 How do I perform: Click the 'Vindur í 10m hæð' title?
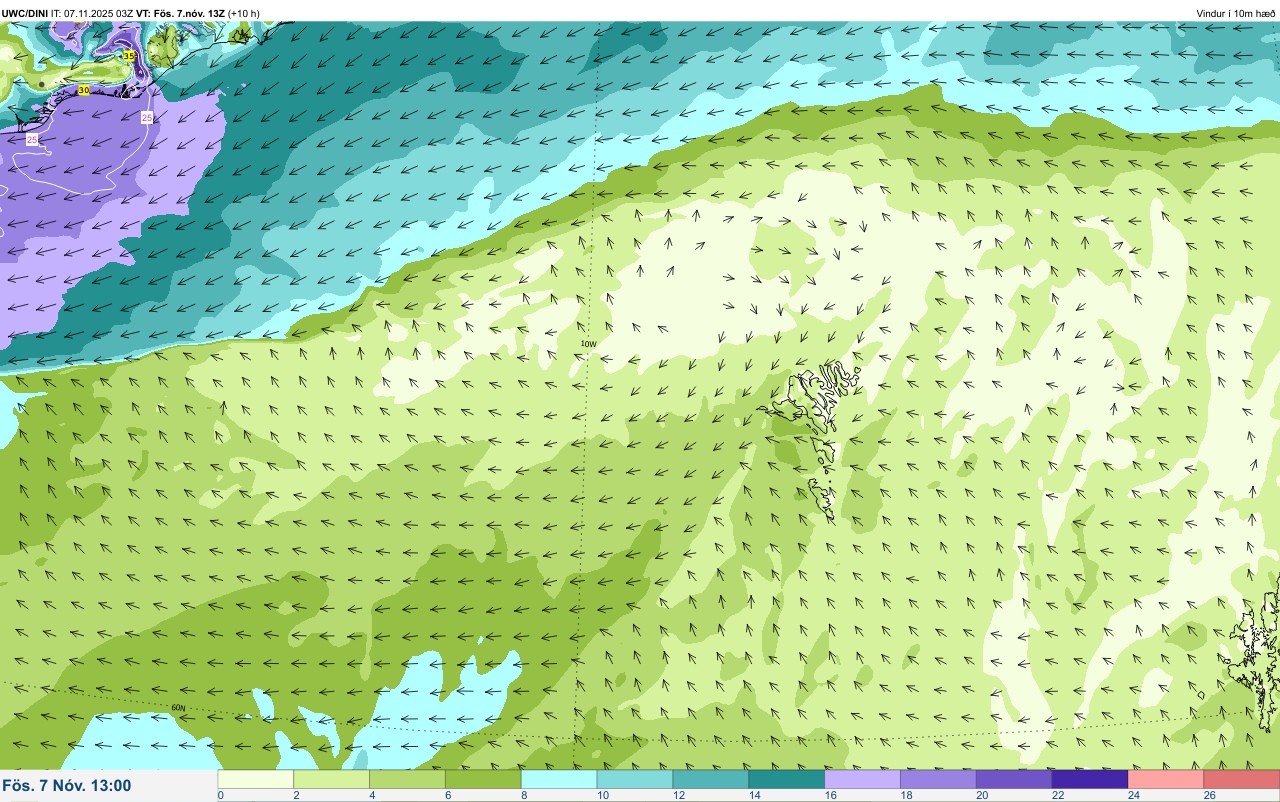pos(1236,13)
